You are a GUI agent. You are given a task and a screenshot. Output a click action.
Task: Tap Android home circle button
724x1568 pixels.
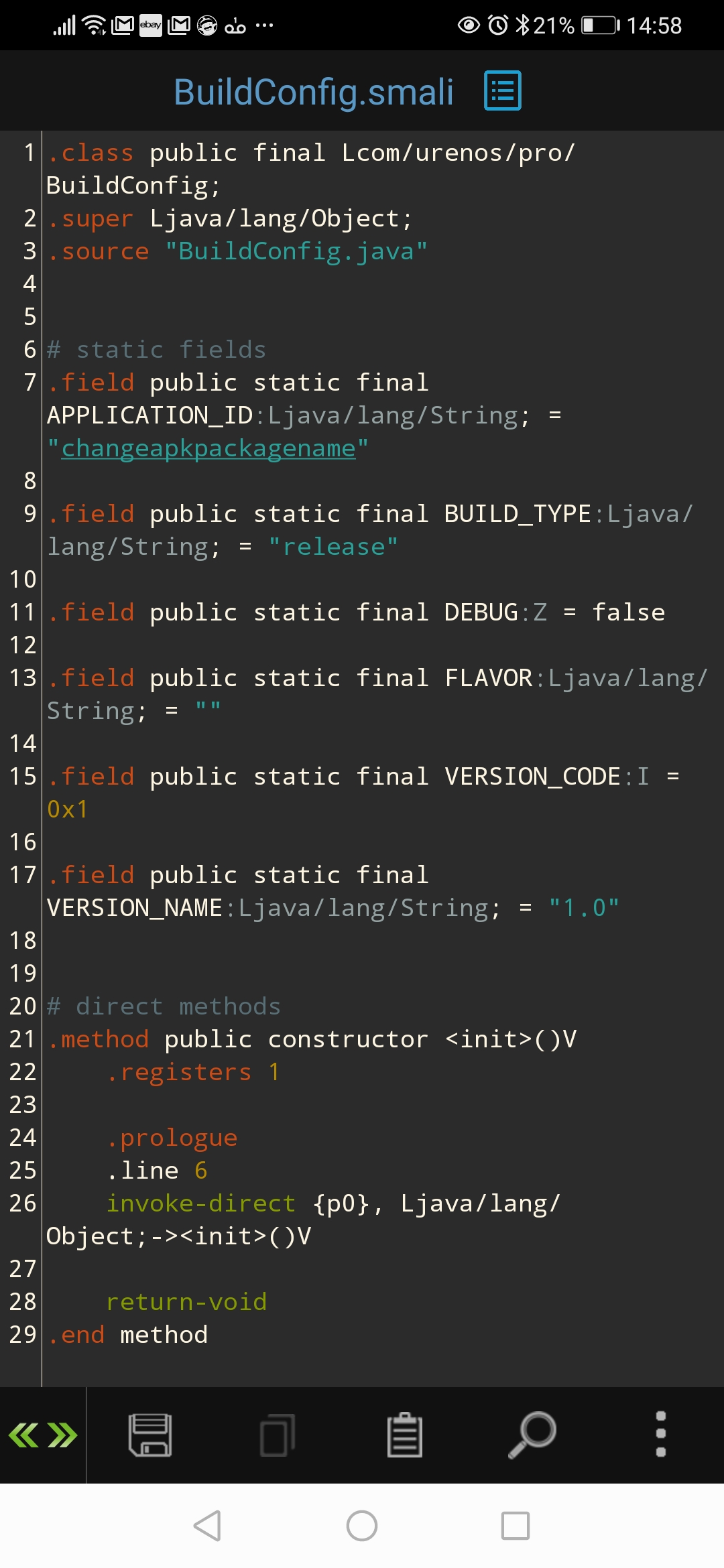[362, 1526]
